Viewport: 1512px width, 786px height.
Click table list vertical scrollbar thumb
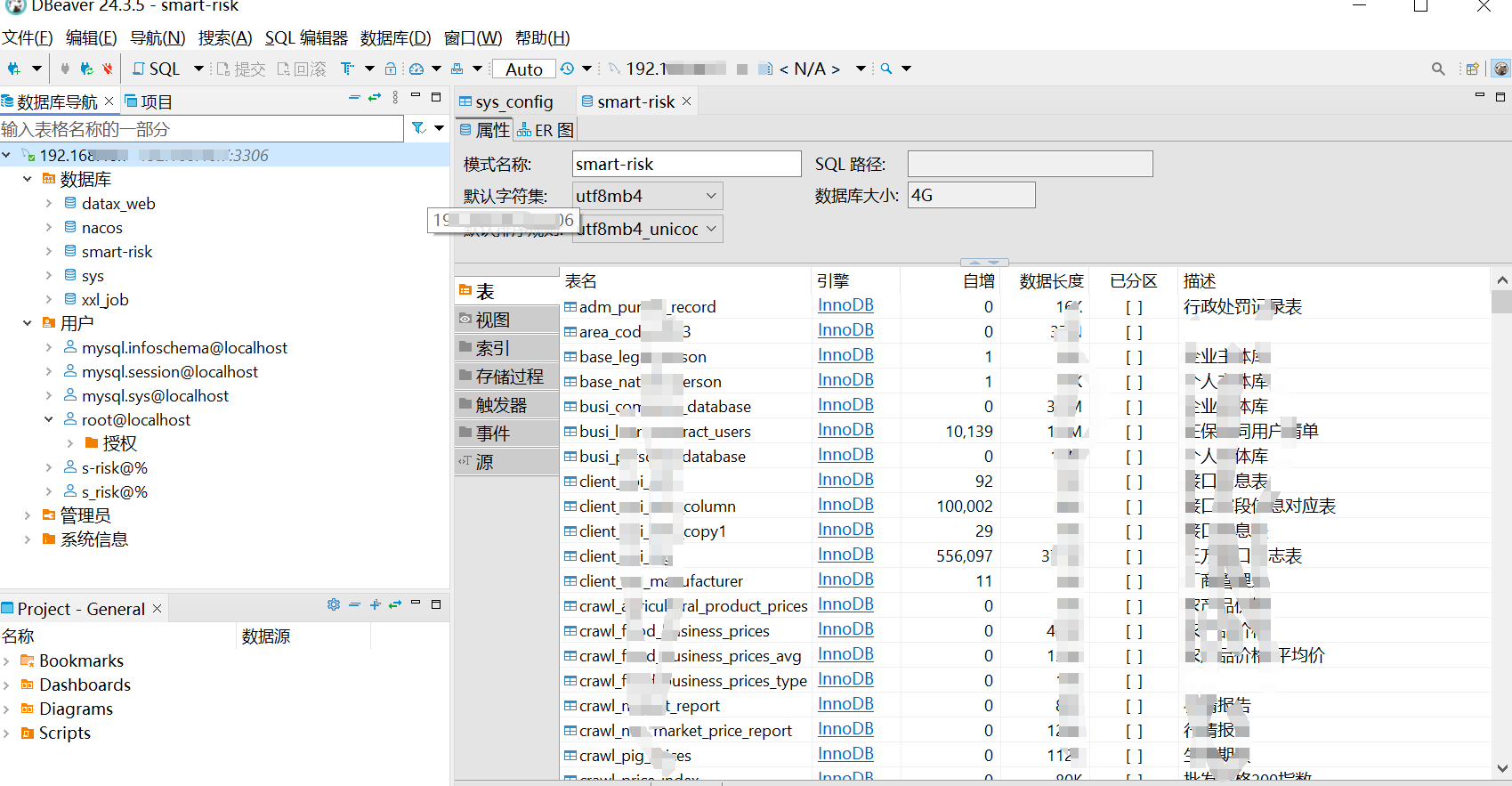click(1502, 303)
